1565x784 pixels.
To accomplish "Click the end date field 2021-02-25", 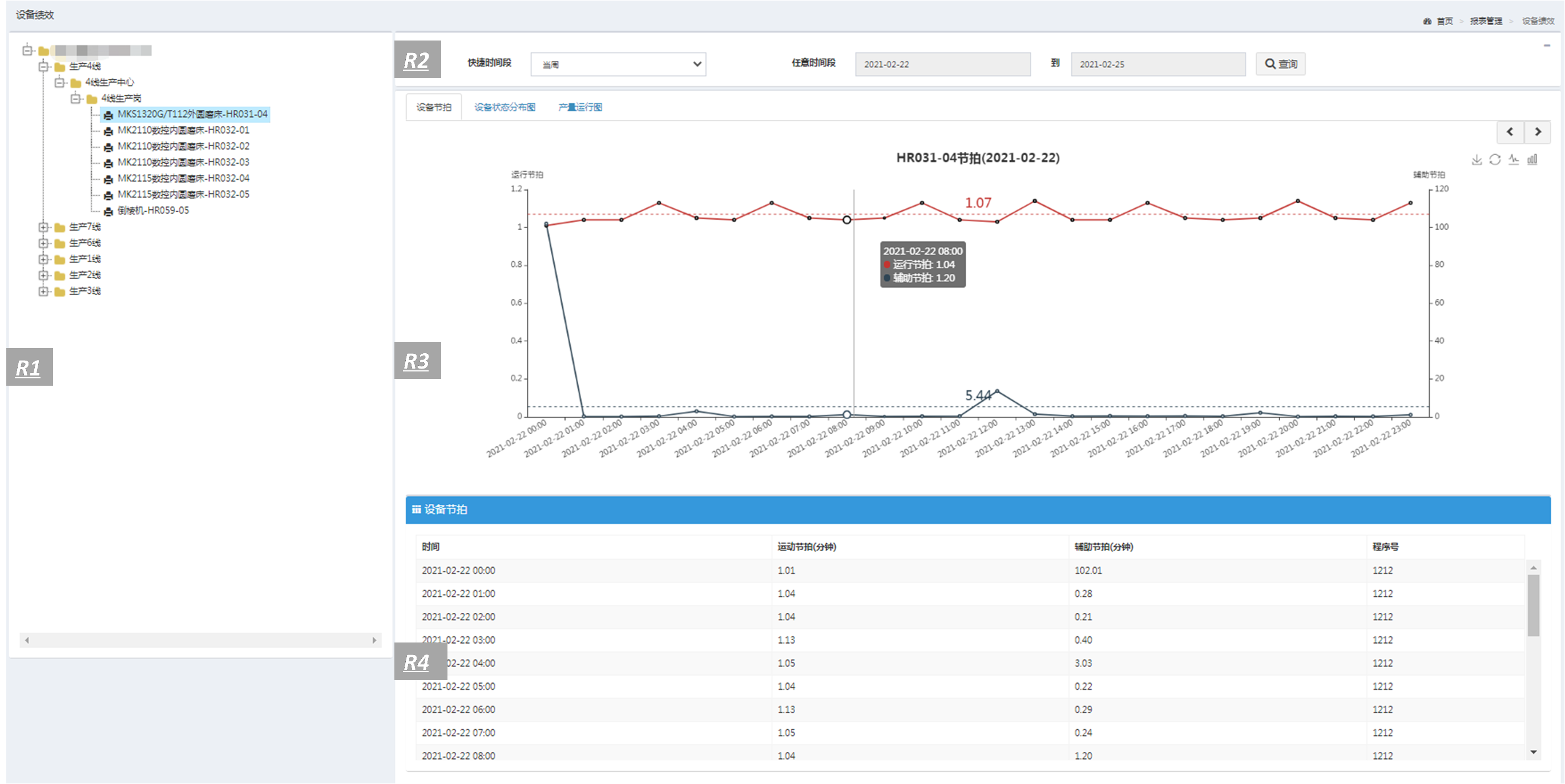I will [1158, 64].
